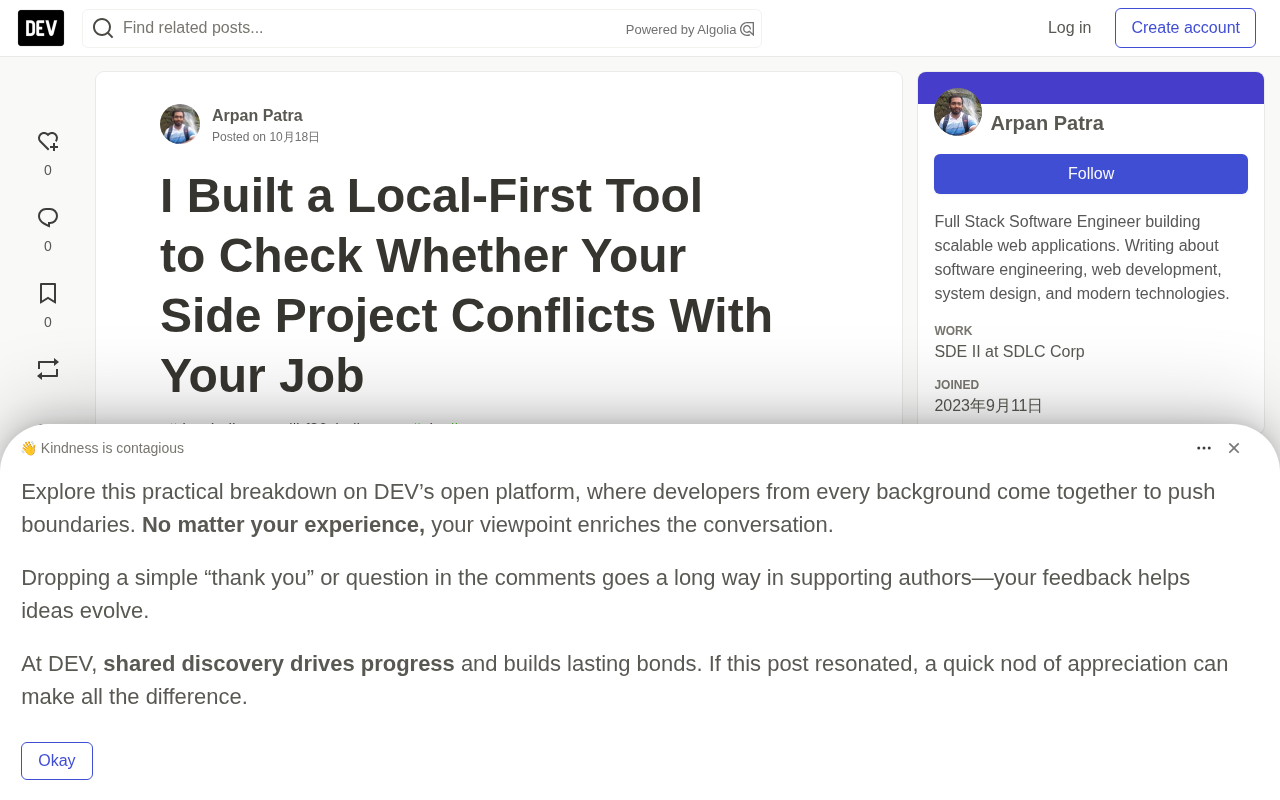Open Arpan Patra profile name in sidebar
This screenshot has width=1280, height=800.
pos(1047,123)
